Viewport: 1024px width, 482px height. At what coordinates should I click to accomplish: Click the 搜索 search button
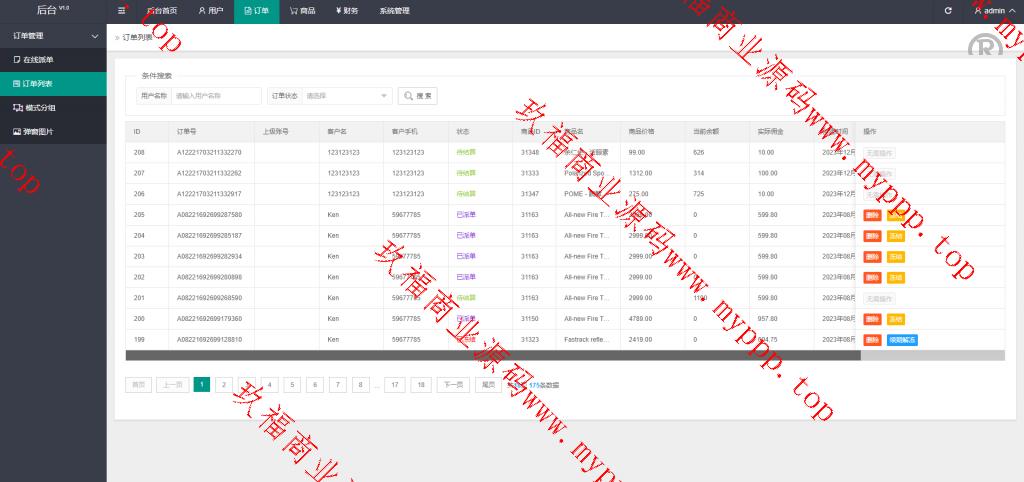[418, 96]
